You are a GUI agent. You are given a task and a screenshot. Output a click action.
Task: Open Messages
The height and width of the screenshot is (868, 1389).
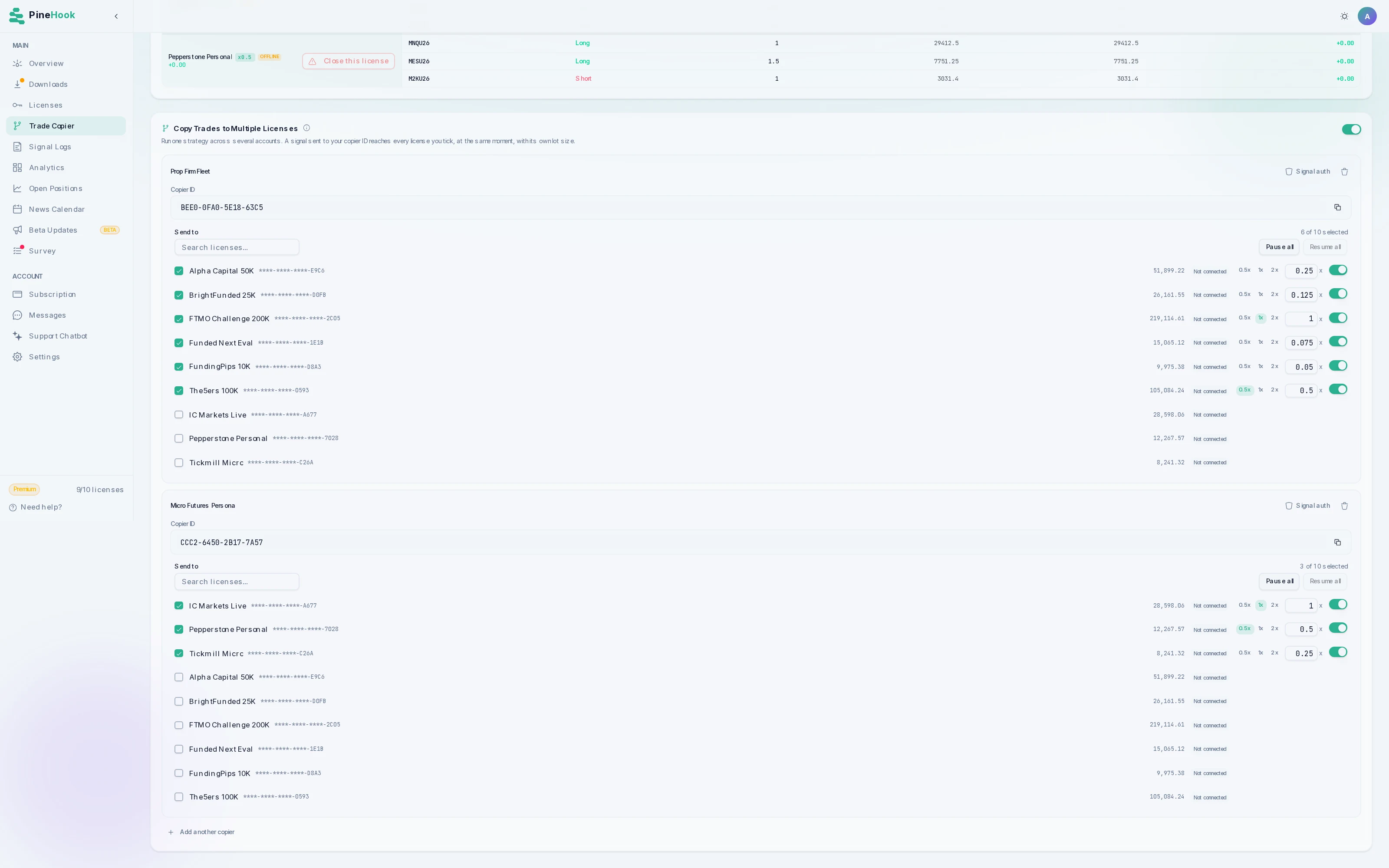(66, 315)
